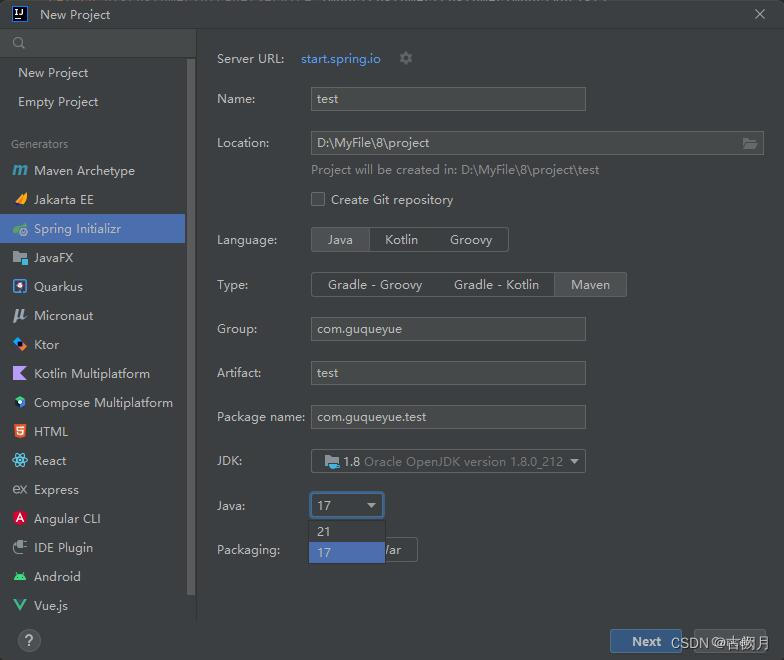Click the IntelliJ IDEA logo icon
The image size is (784, 660).
pos(20,14)
